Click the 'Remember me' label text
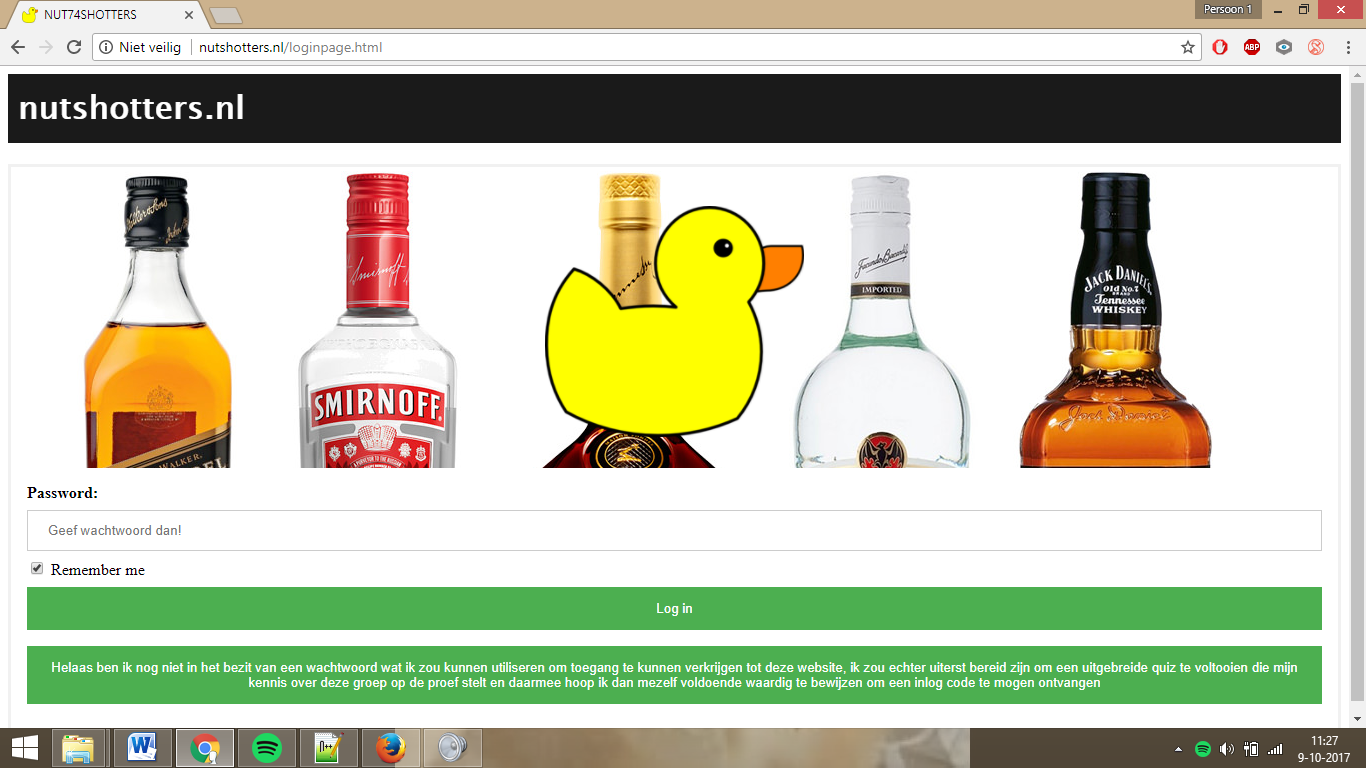The height and width of the screenshot is (768, 1366). (x=98, y=570)
